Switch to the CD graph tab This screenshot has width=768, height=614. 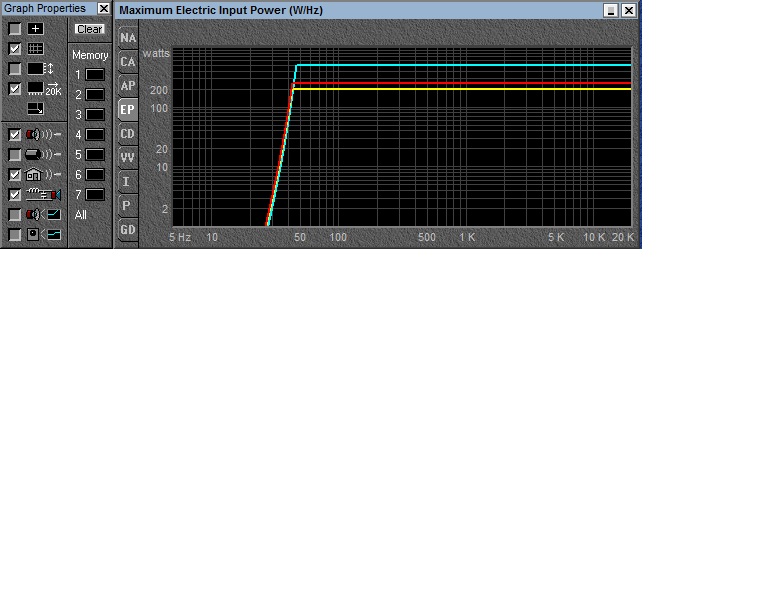click(x=128, y=134)
